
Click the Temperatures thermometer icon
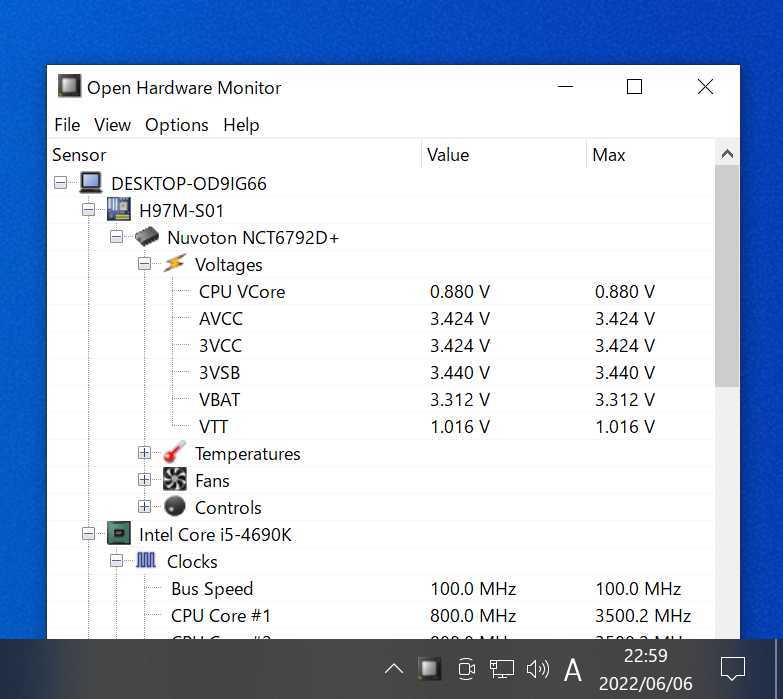click(x=175, y=452)
